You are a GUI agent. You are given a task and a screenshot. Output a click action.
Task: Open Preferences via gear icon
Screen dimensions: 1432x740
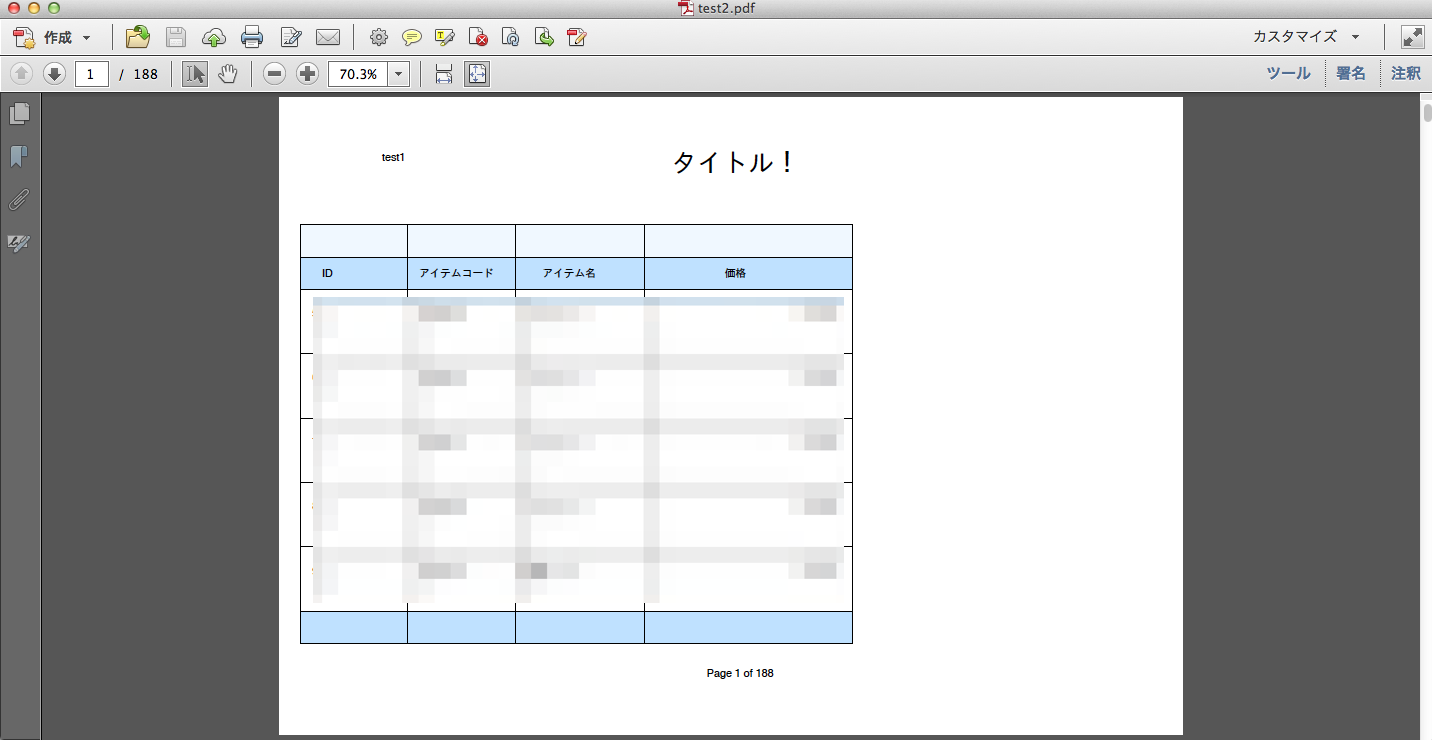pyautogui.click(x=378, y=38)
